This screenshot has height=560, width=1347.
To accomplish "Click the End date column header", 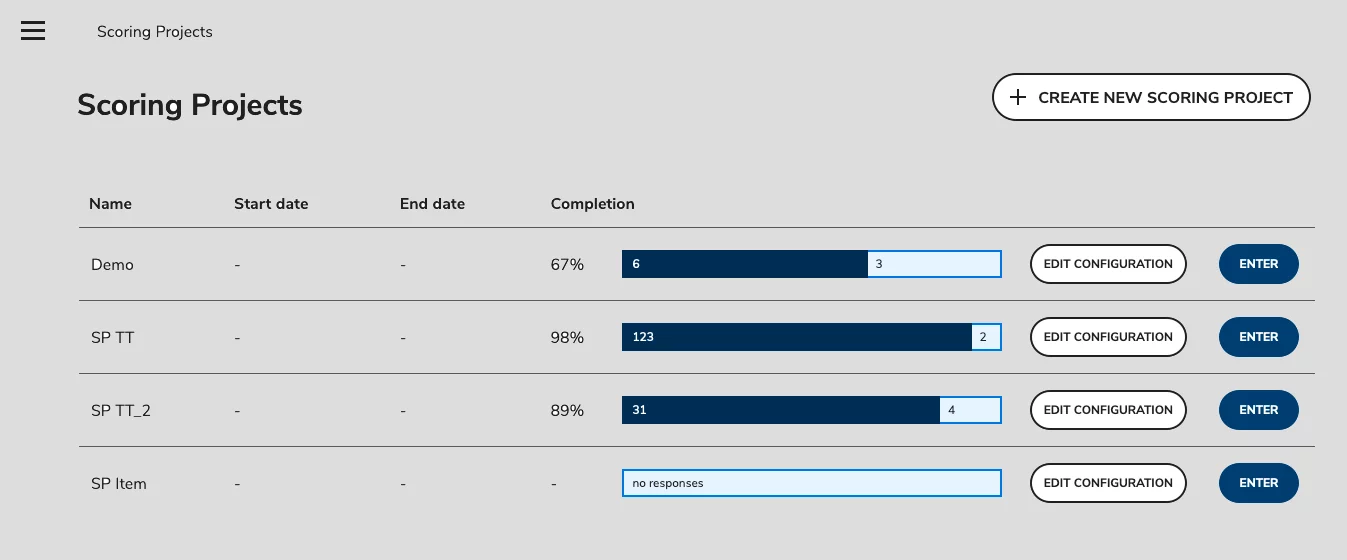I will [432, 204].
